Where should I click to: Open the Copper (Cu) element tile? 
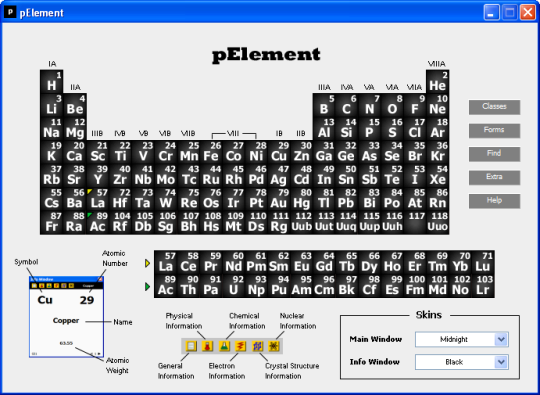tap(279, 152)
